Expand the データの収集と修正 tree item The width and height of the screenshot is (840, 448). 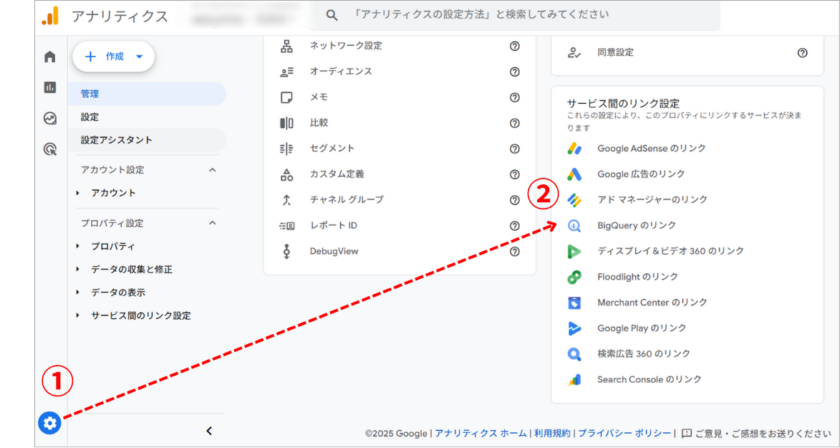[79, 269]
